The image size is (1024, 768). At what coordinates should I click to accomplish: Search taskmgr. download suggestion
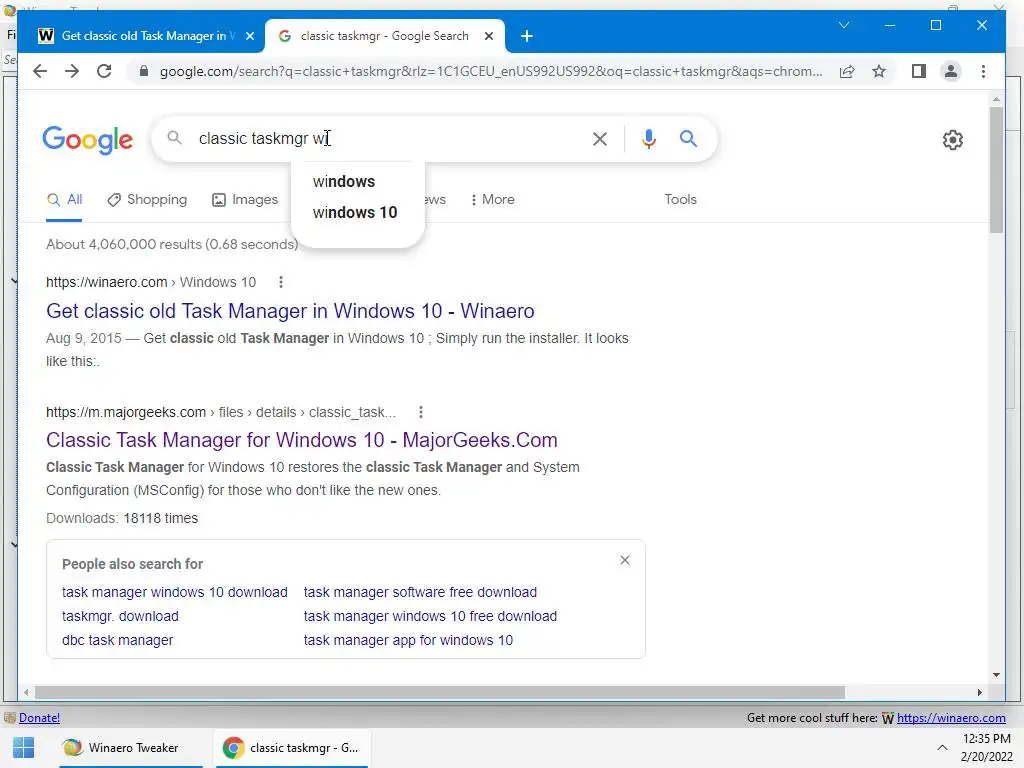coord(120,616)
